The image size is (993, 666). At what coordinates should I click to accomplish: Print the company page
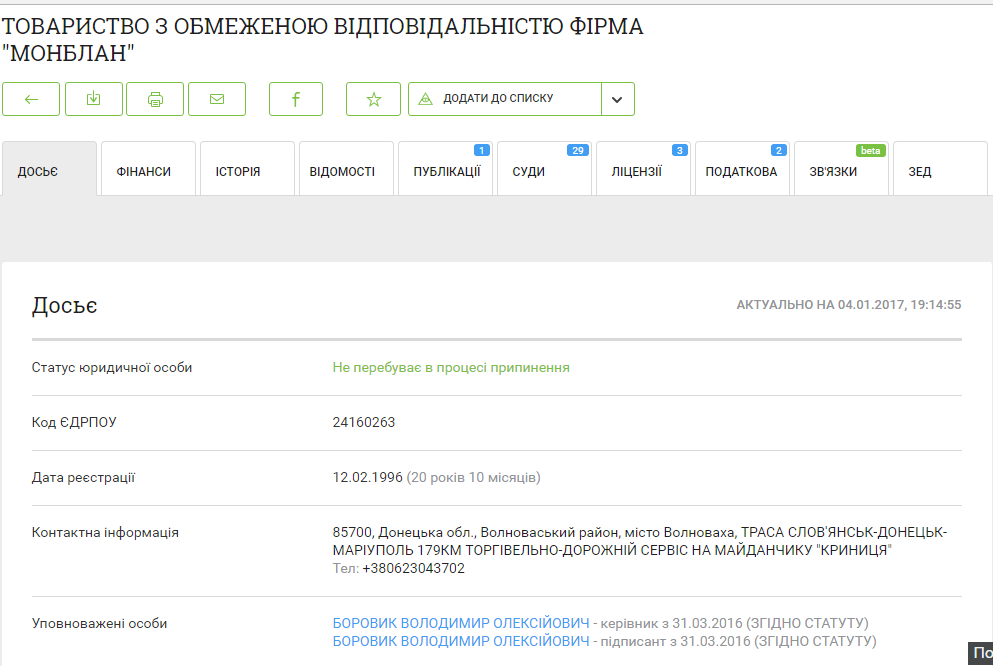[x=155, y=99]
